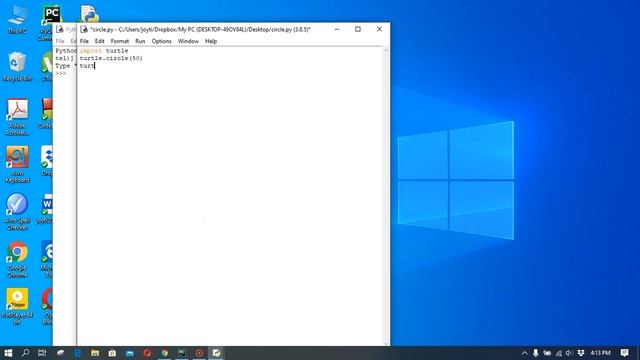
Task: Click the circle.py title bar file icon
Action: pyautogui.click(x=84, y=29)
